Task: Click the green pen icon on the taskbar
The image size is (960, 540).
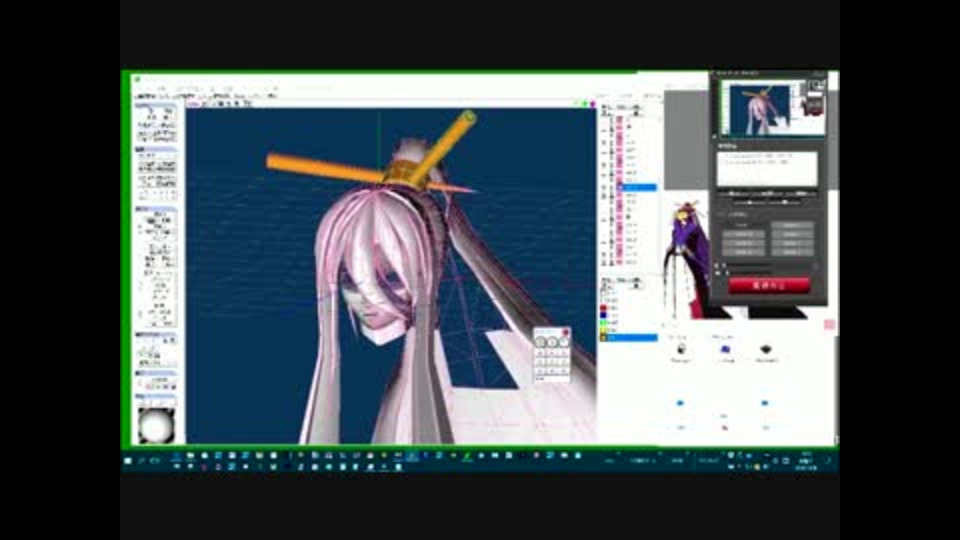Action: [467, 456]
